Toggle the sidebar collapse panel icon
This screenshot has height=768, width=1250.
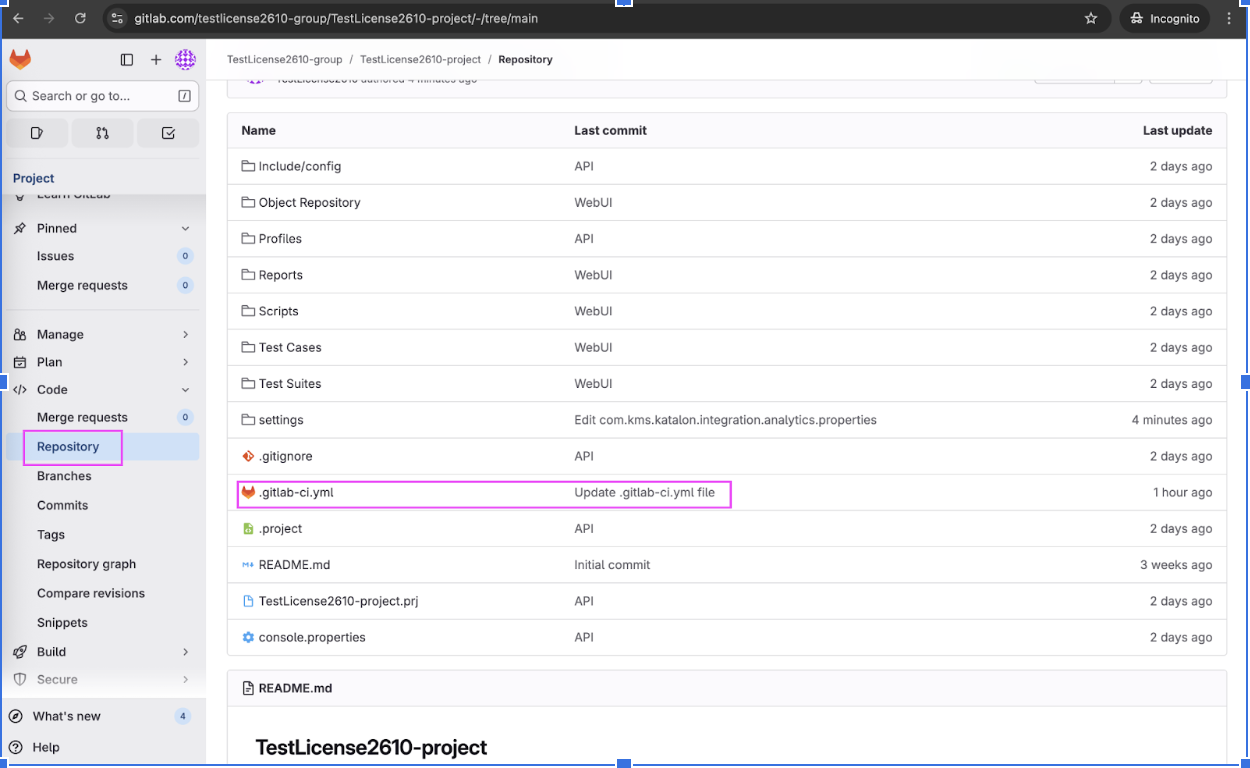point(127,59)
